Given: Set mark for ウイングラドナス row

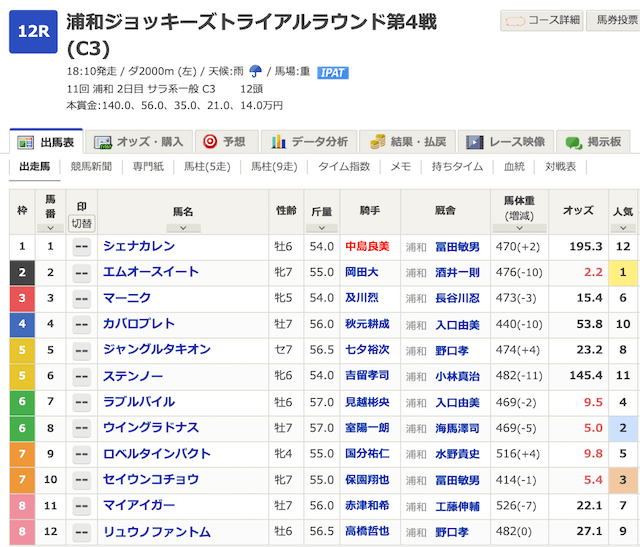Looking at the screenshot, I should coord(82,428).
